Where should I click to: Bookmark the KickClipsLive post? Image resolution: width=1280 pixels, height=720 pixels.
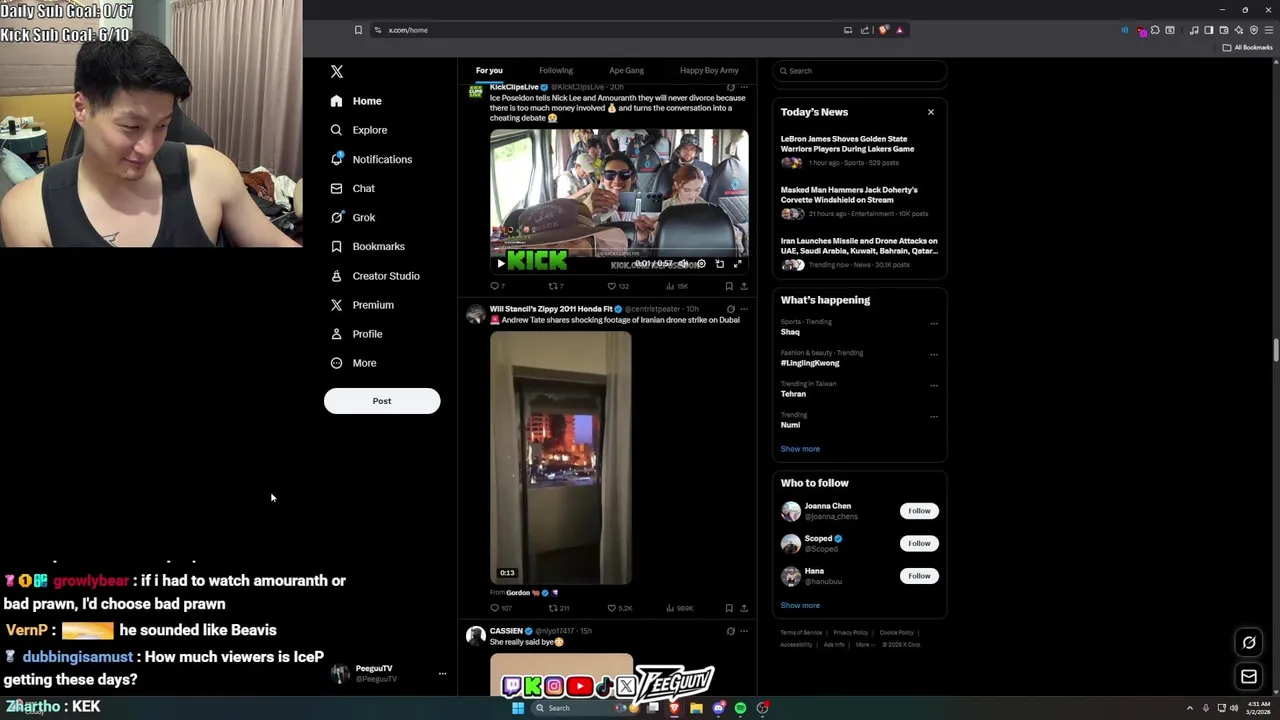click(729, 286)
